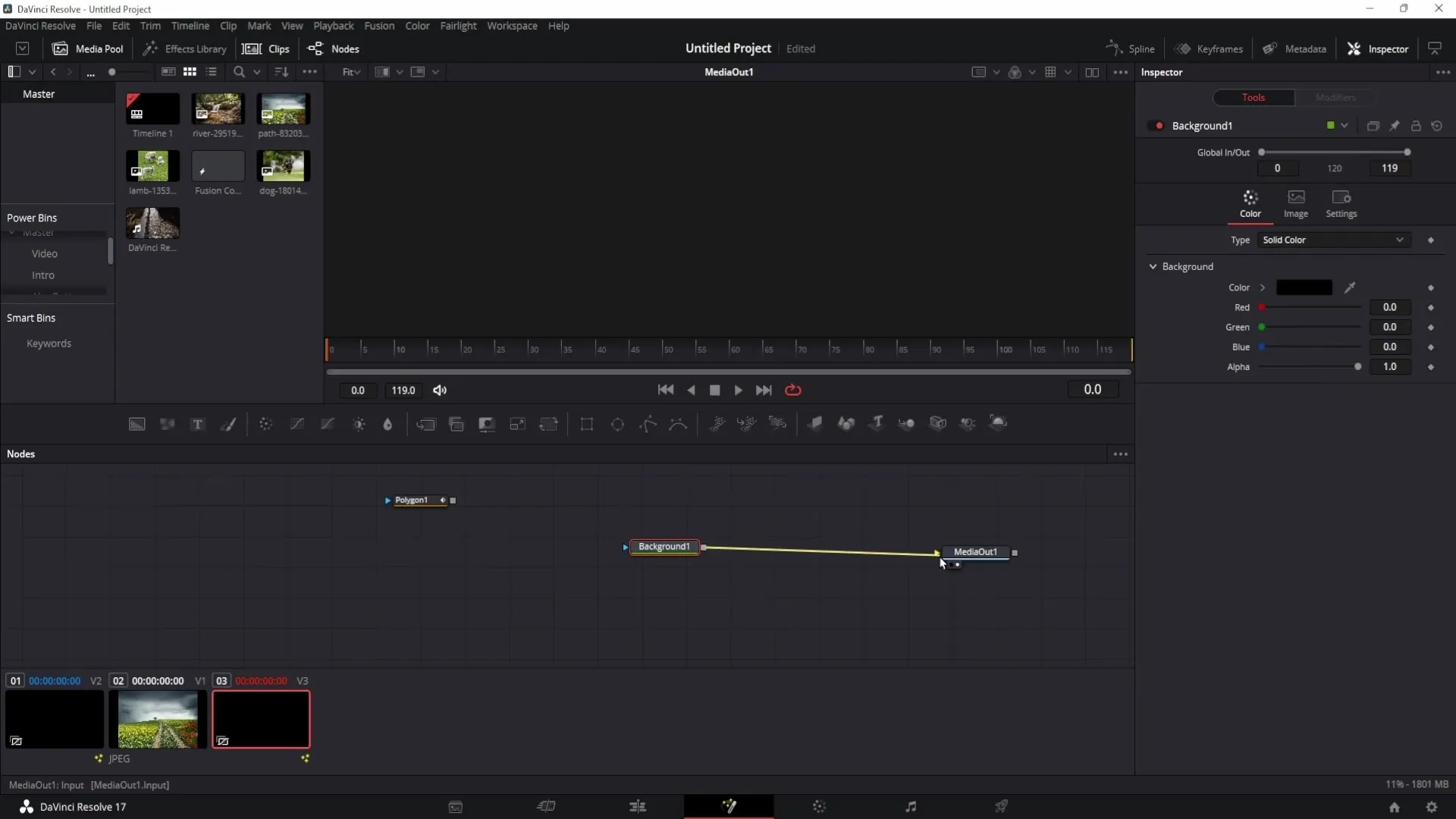The width and height of the screenshot is (1456, 819).
Task: Drag the Alpha channel slider
Action: (1357, 367)
